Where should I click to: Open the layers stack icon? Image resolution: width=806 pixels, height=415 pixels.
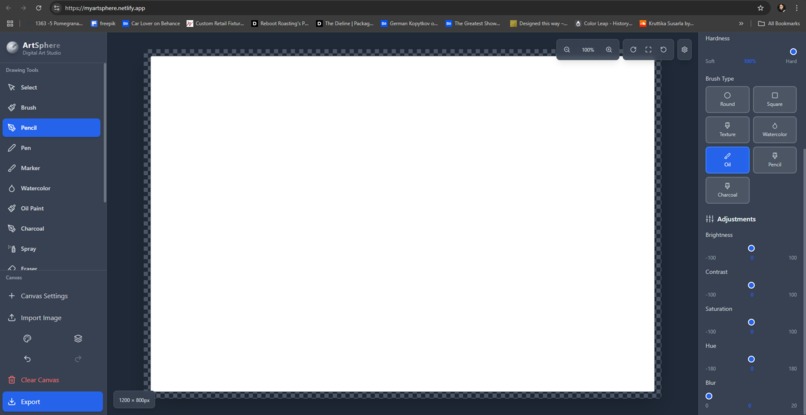tap(78, 338)
